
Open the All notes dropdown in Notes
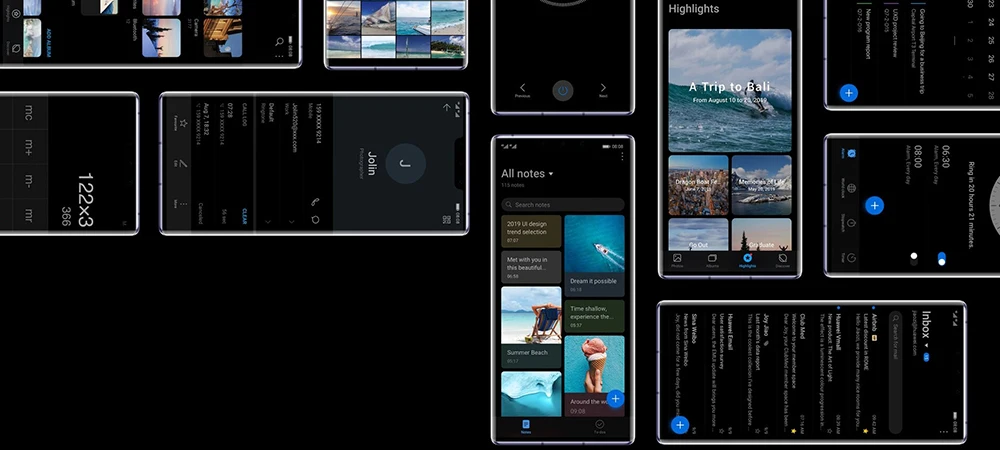click(x=527, y=173)
